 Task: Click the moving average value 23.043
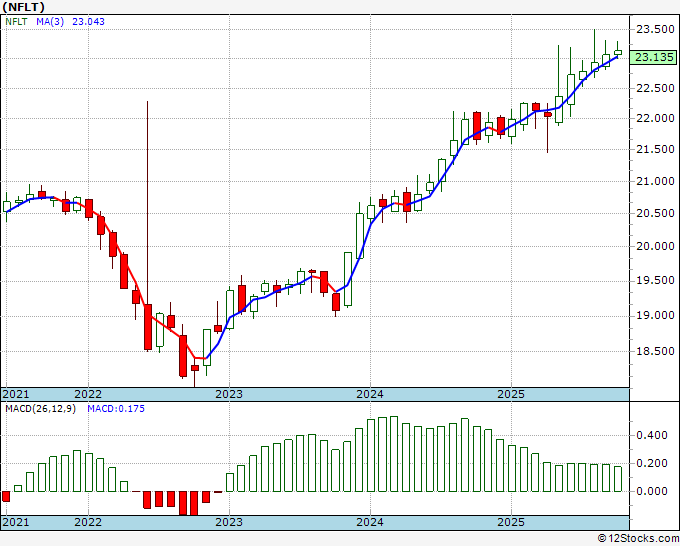click(x=88, y=22)
